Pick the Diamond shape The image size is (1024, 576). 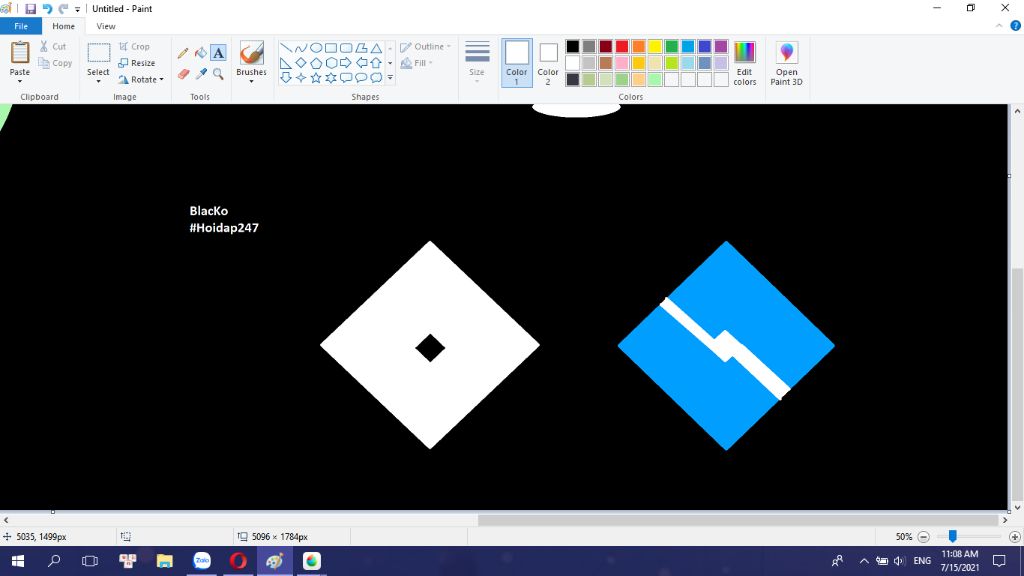tap(301, 63)
